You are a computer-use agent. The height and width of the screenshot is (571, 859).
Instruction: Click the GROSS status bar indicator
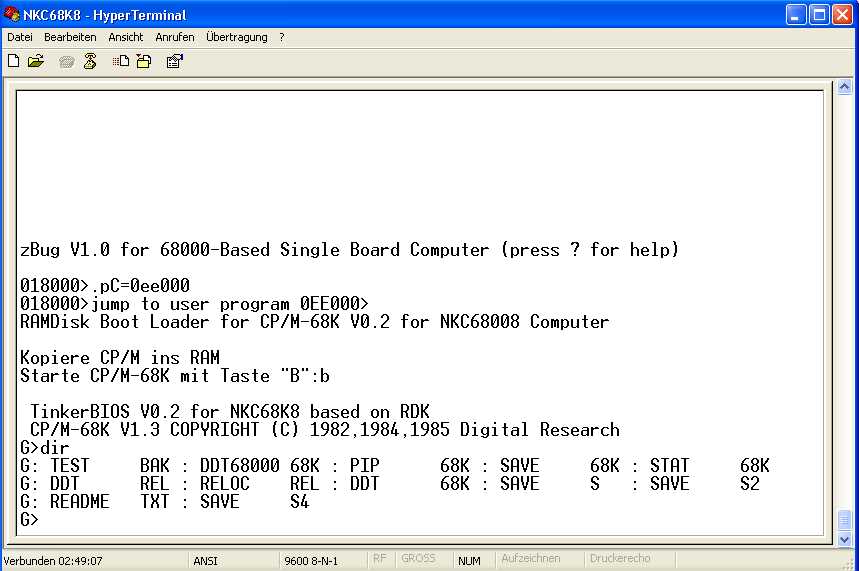418,558
